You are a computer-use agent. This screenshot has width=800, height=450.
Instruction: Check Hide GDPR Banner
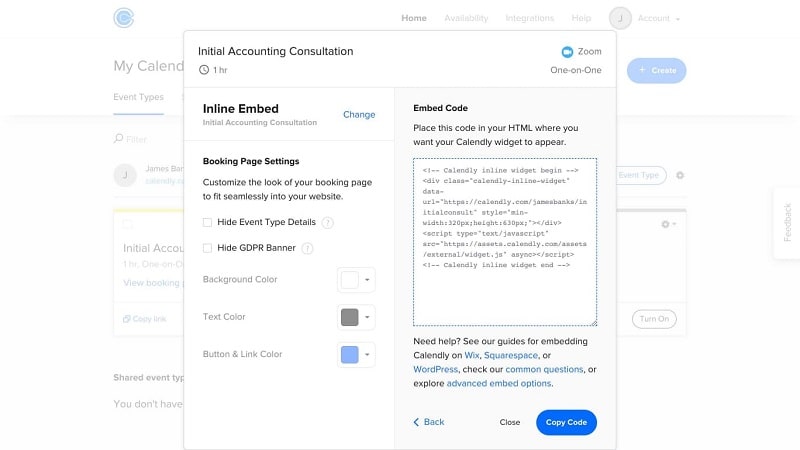207,248
